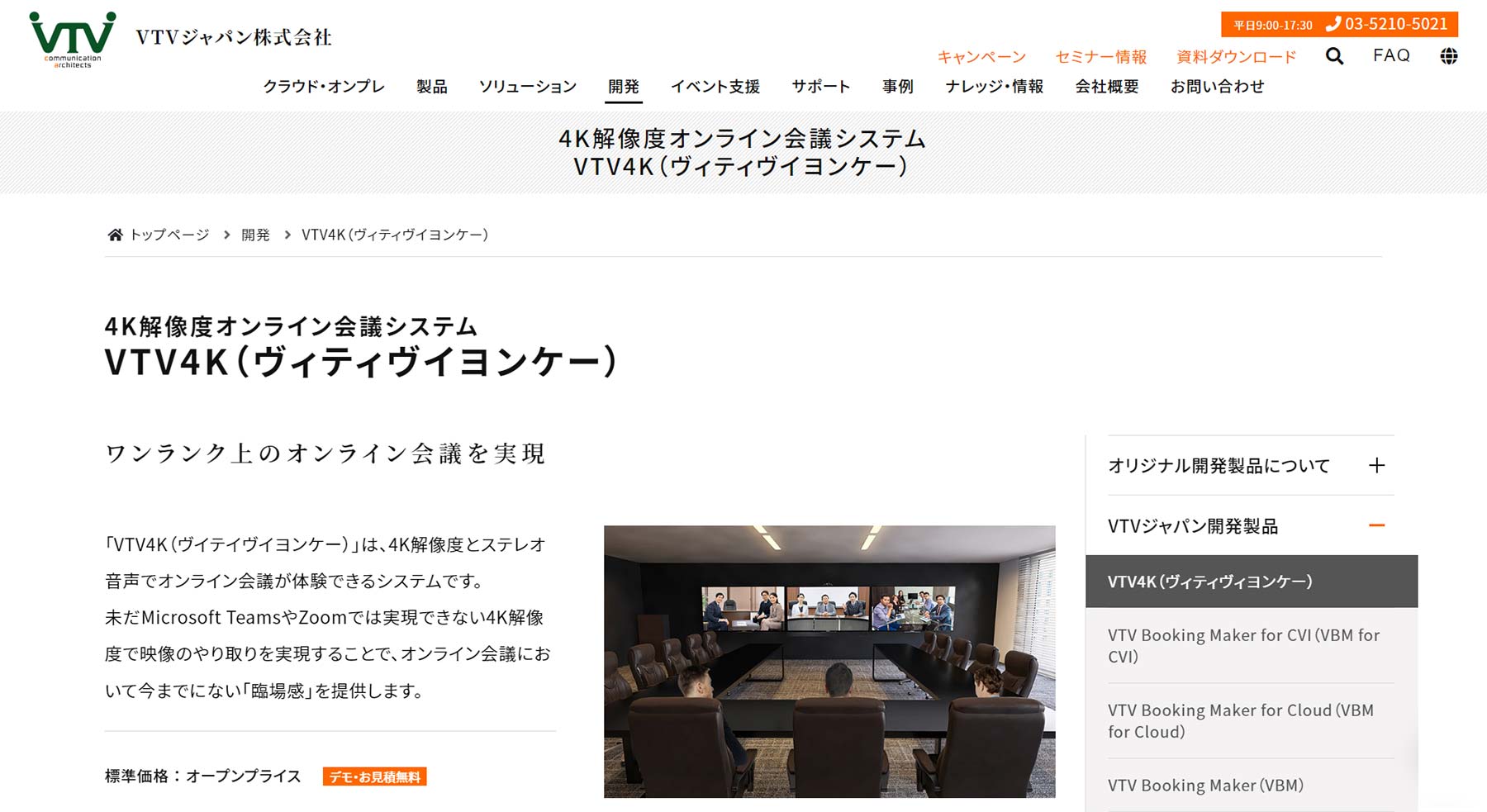
Task: Click ワンランク上のオンライン会議を実現 heading
Action: coord(325,453)
